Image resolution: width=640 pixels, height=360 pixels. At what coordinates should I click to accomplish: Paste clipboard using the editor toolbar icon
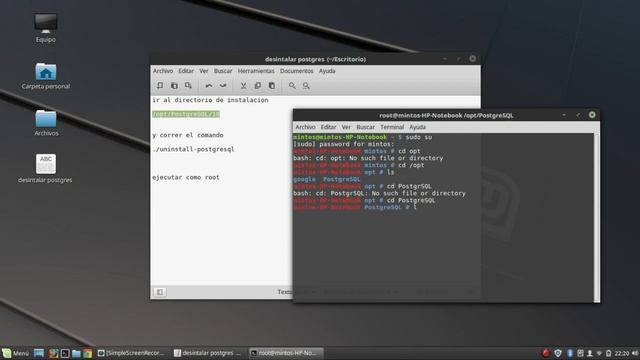[272, 85]
